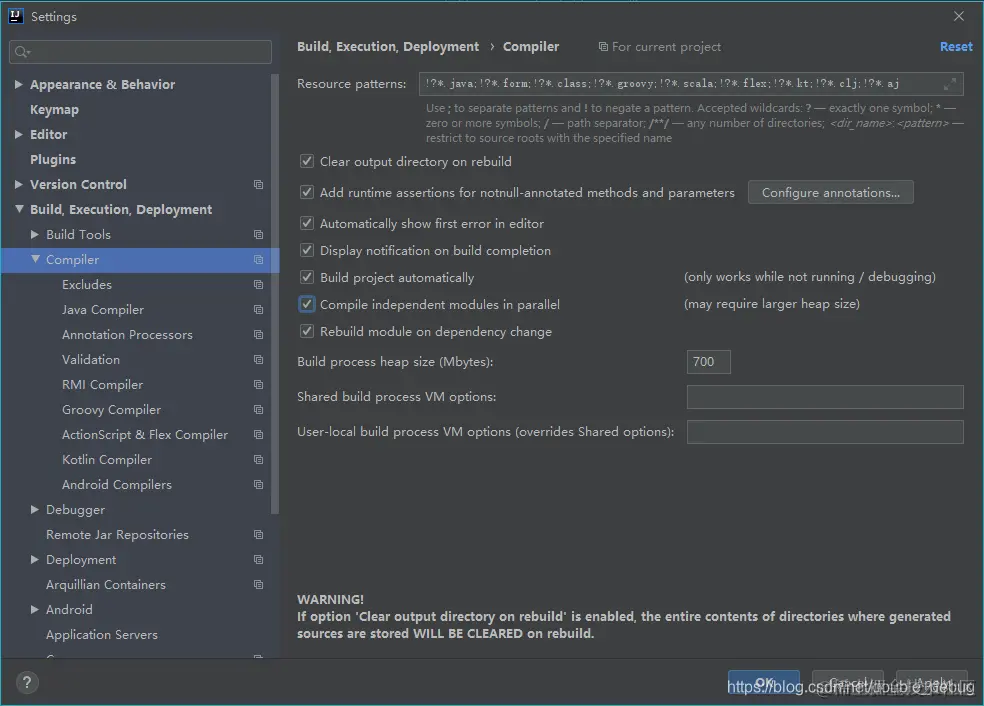Toggle Display notification on build completion
The image size is (984, 706).
[307, 250]
